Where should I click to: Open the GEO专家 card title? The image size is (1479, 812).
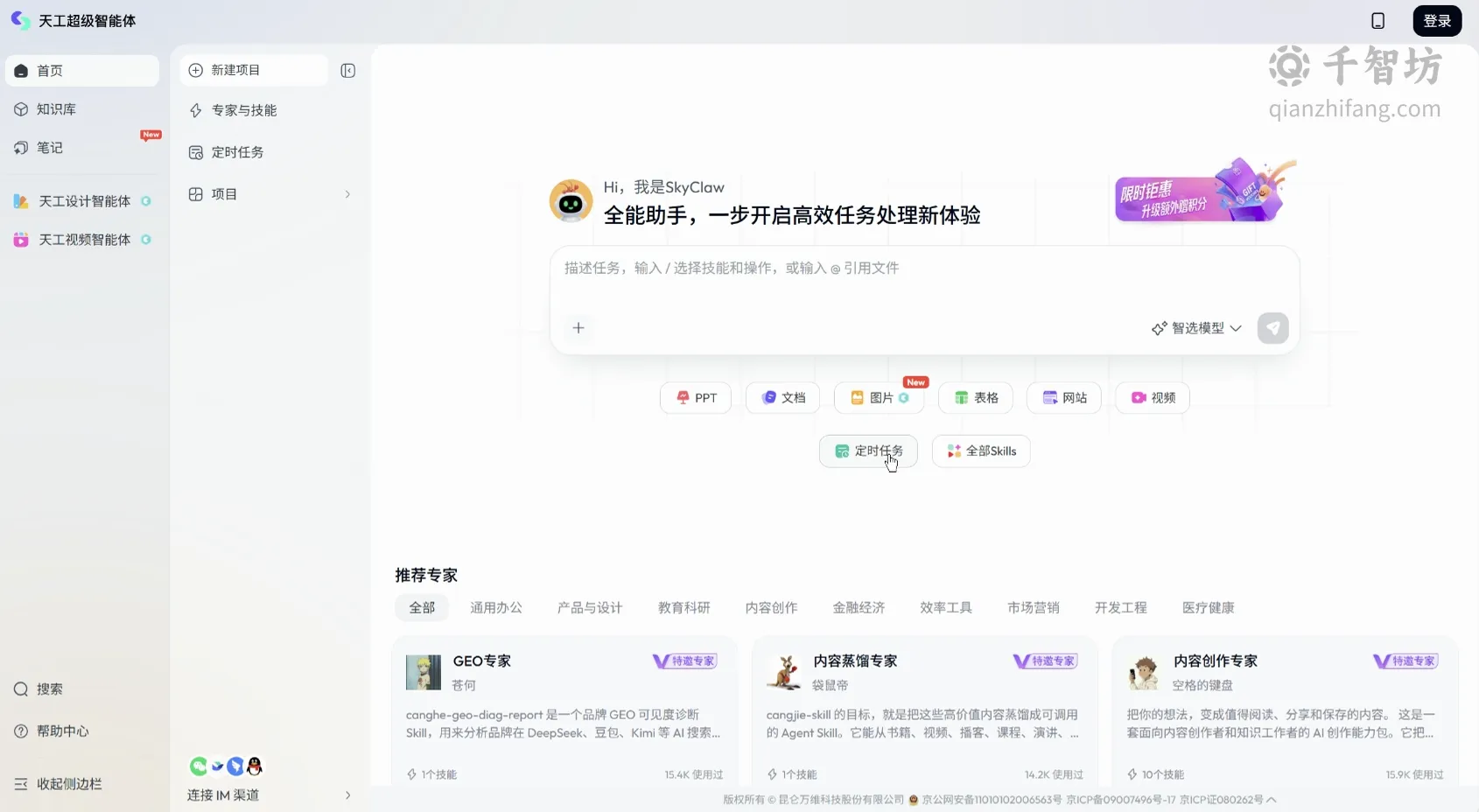point(482,661)
